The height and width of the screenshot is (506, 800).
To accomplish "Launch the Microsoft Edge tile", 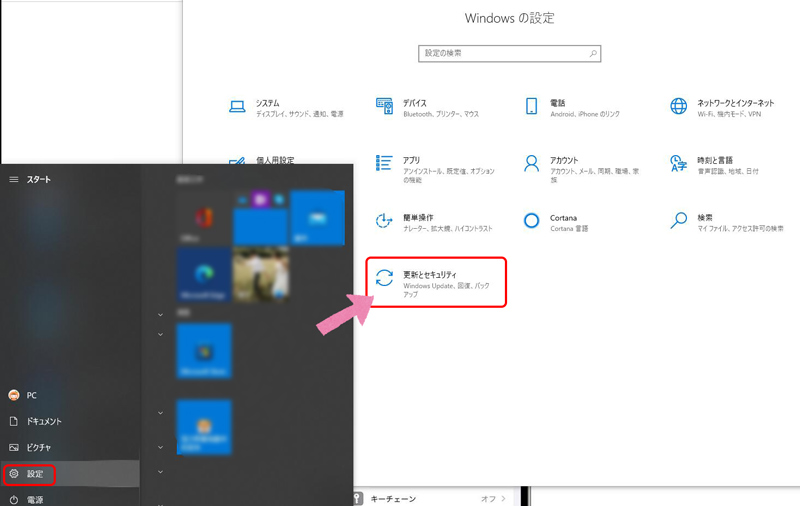I will point(204,275).
